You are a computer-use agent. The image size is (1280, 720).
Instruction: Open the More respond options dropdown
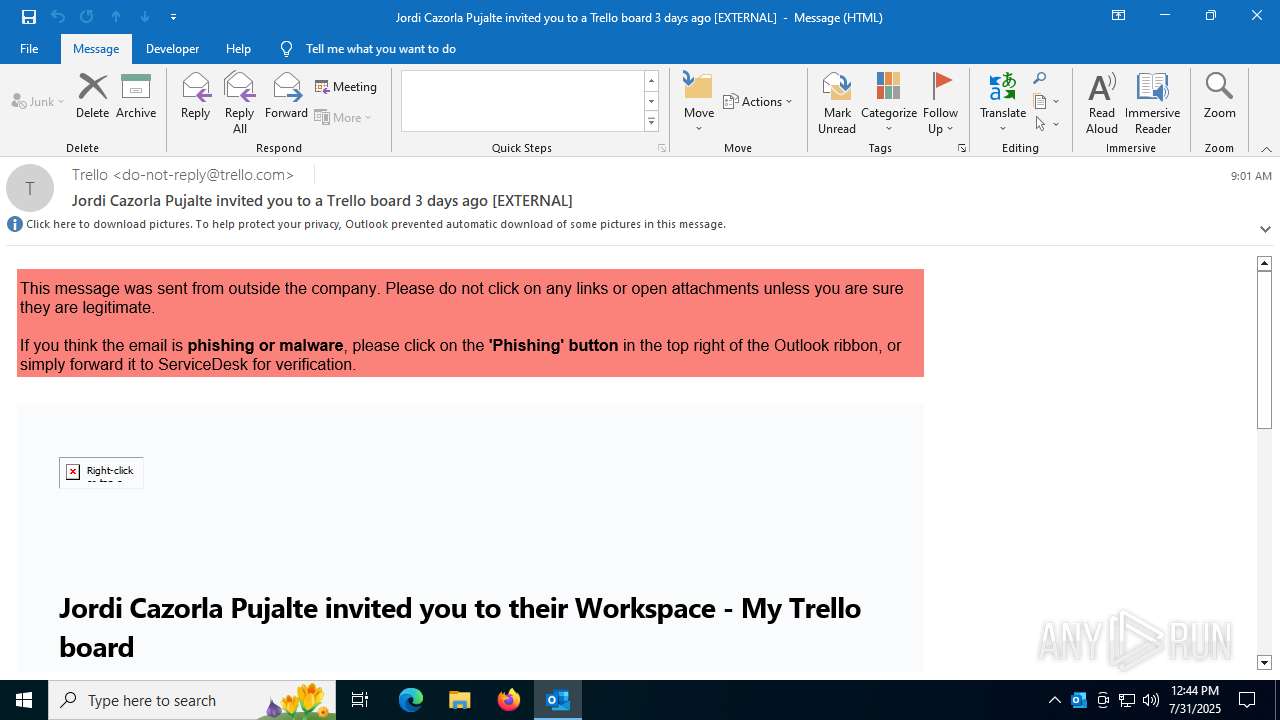pyautogui.click(x=343, y=117)
